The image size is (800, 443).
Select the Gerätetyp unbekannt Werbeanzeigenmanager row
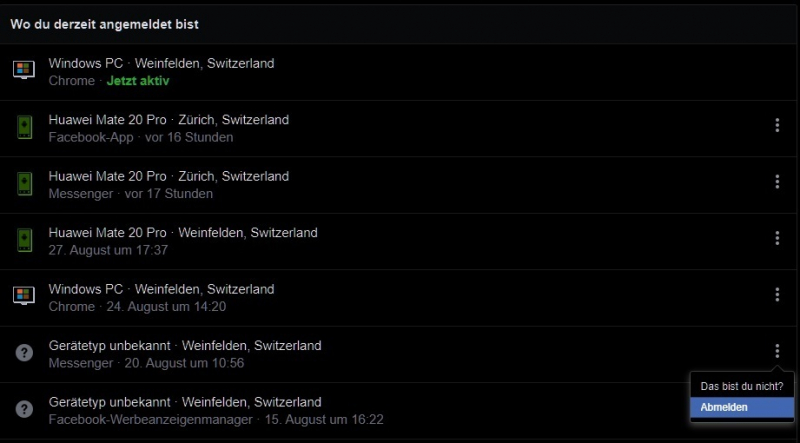tap(398, 411)
